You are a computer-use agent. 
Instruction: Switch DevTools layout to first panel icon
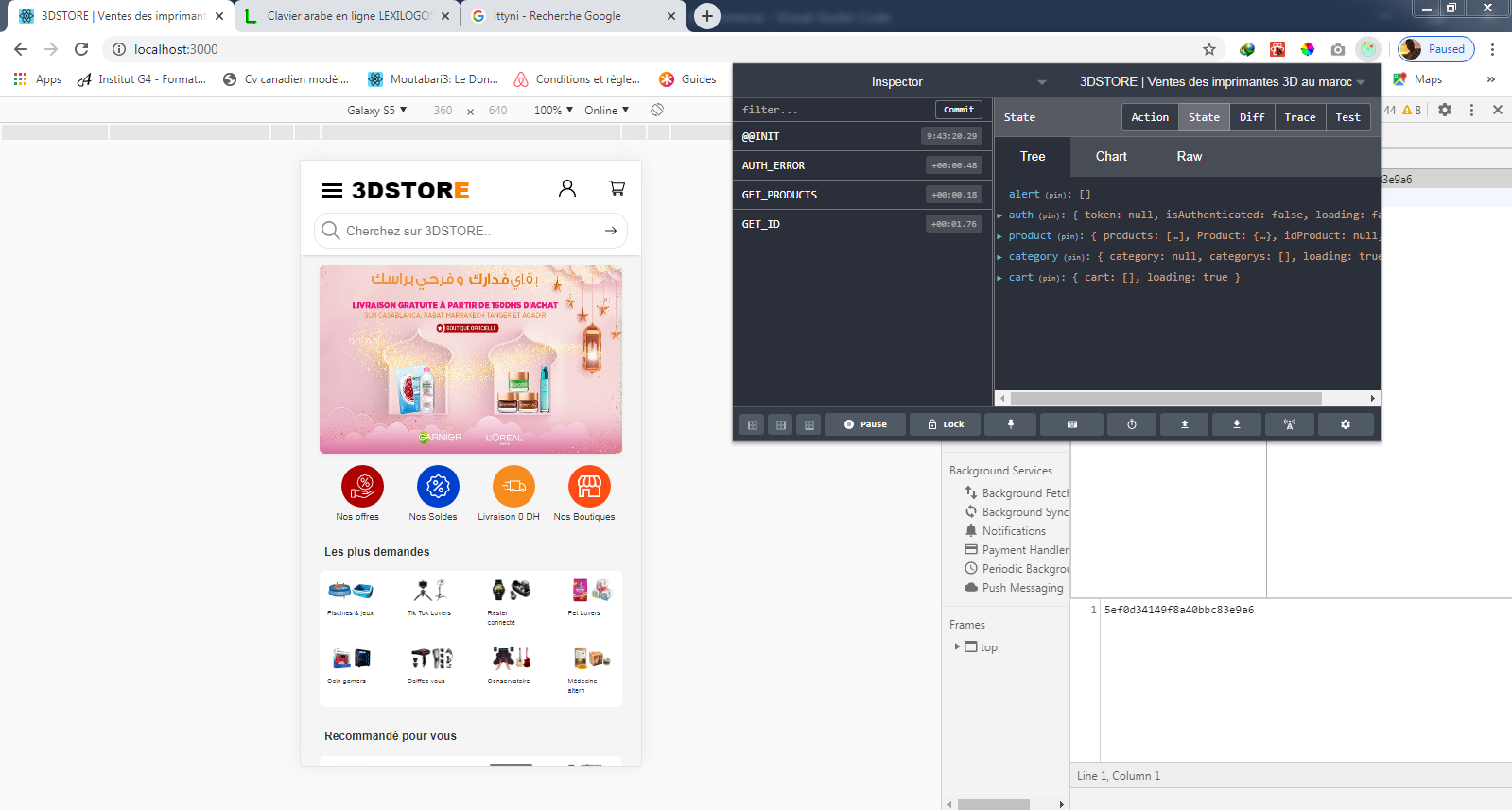[x=753, y=424]
